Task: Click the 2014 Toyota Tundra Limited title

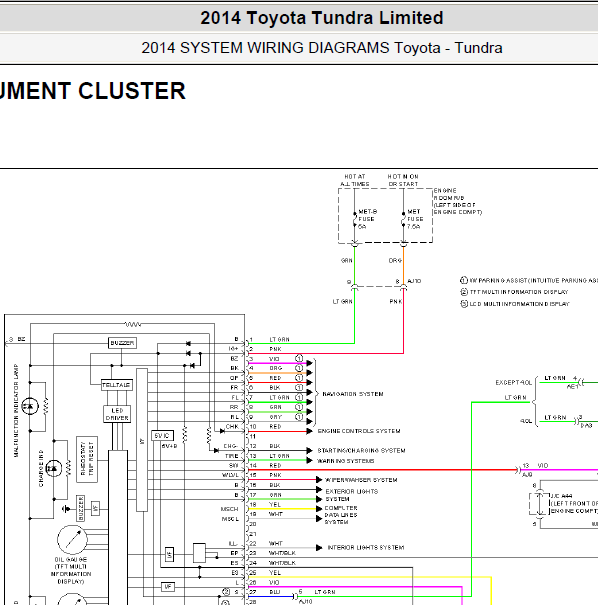Action: [x=321, y=18]
